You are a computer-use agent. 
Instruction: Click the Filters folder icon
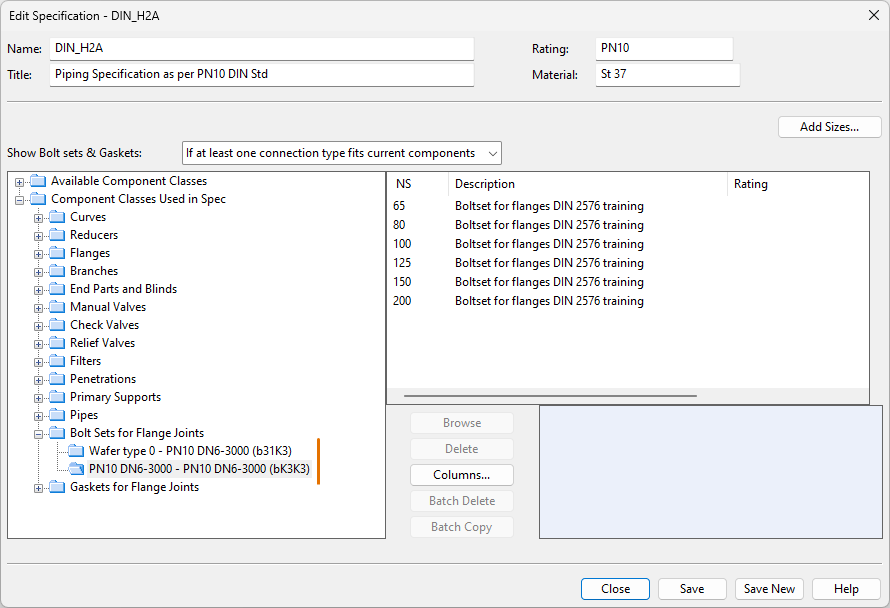(x=56, y=361)
